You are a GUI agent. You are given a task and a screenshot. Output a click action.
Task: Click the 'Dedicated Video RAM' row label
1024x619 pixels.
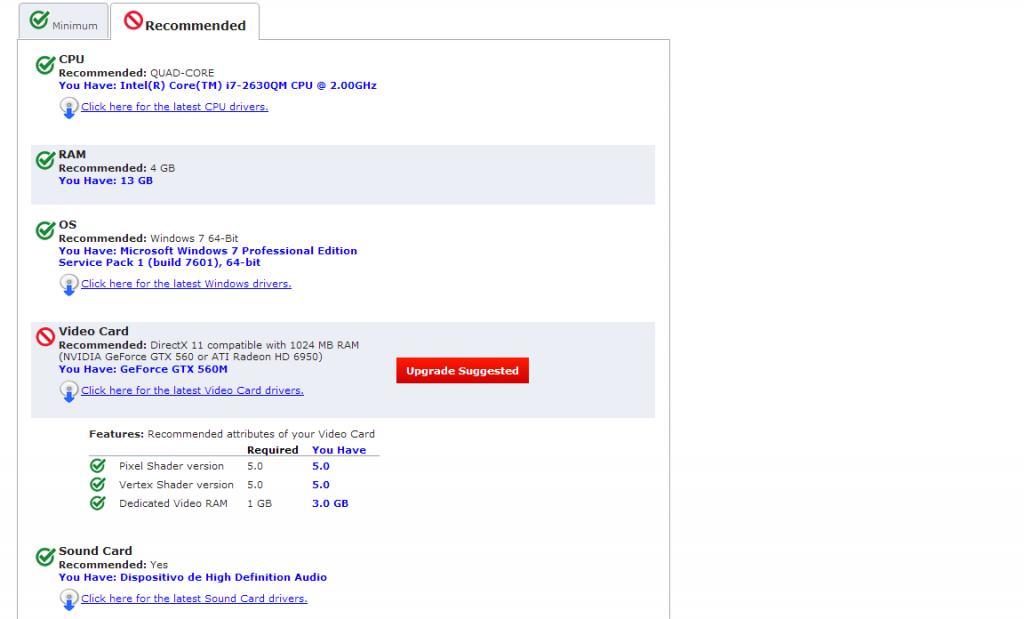tap(173, 503)
